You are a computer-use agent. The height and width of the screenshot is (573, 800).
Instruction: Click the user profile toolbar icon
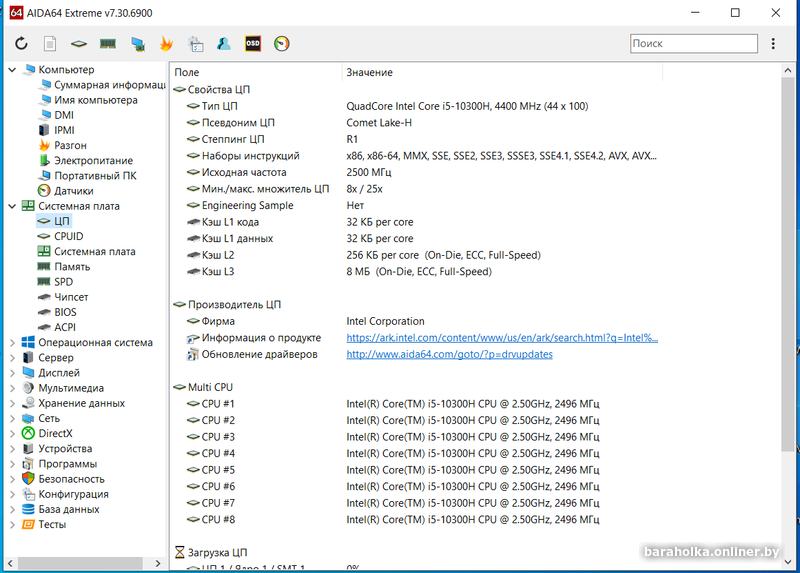coord(224,43)
